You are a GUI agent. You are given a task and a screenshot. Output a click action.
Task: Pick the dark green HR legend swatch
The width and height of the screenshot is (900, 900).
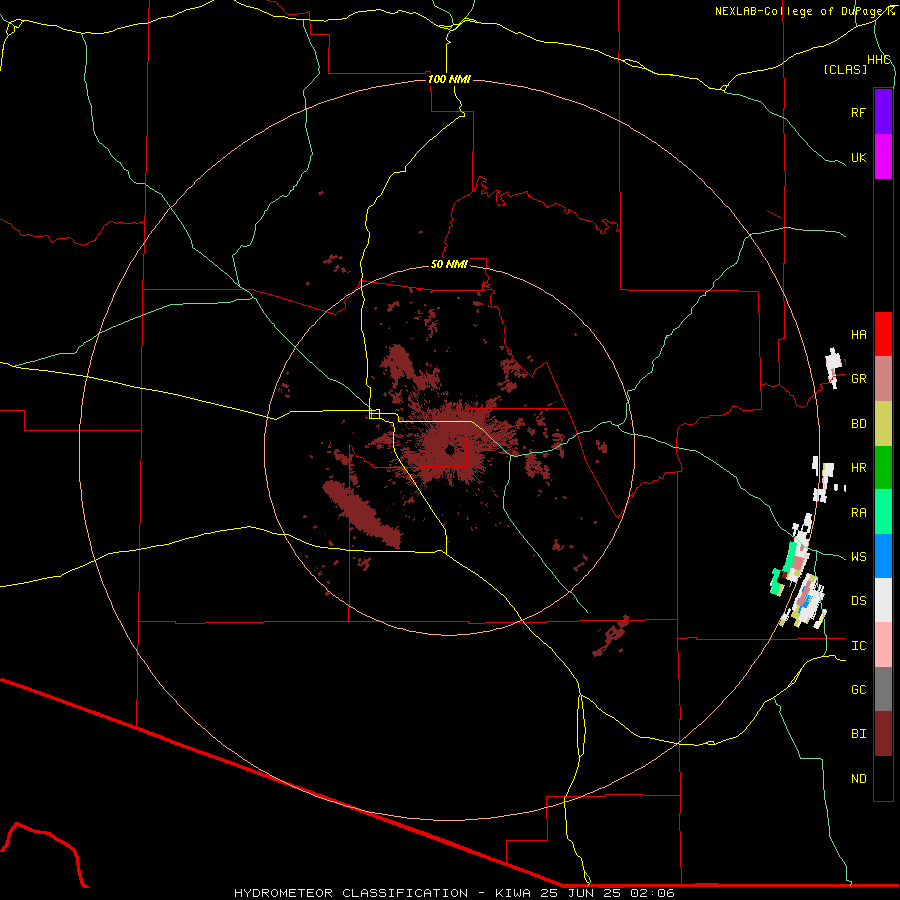pyautogui.click(x=883, y=468)
